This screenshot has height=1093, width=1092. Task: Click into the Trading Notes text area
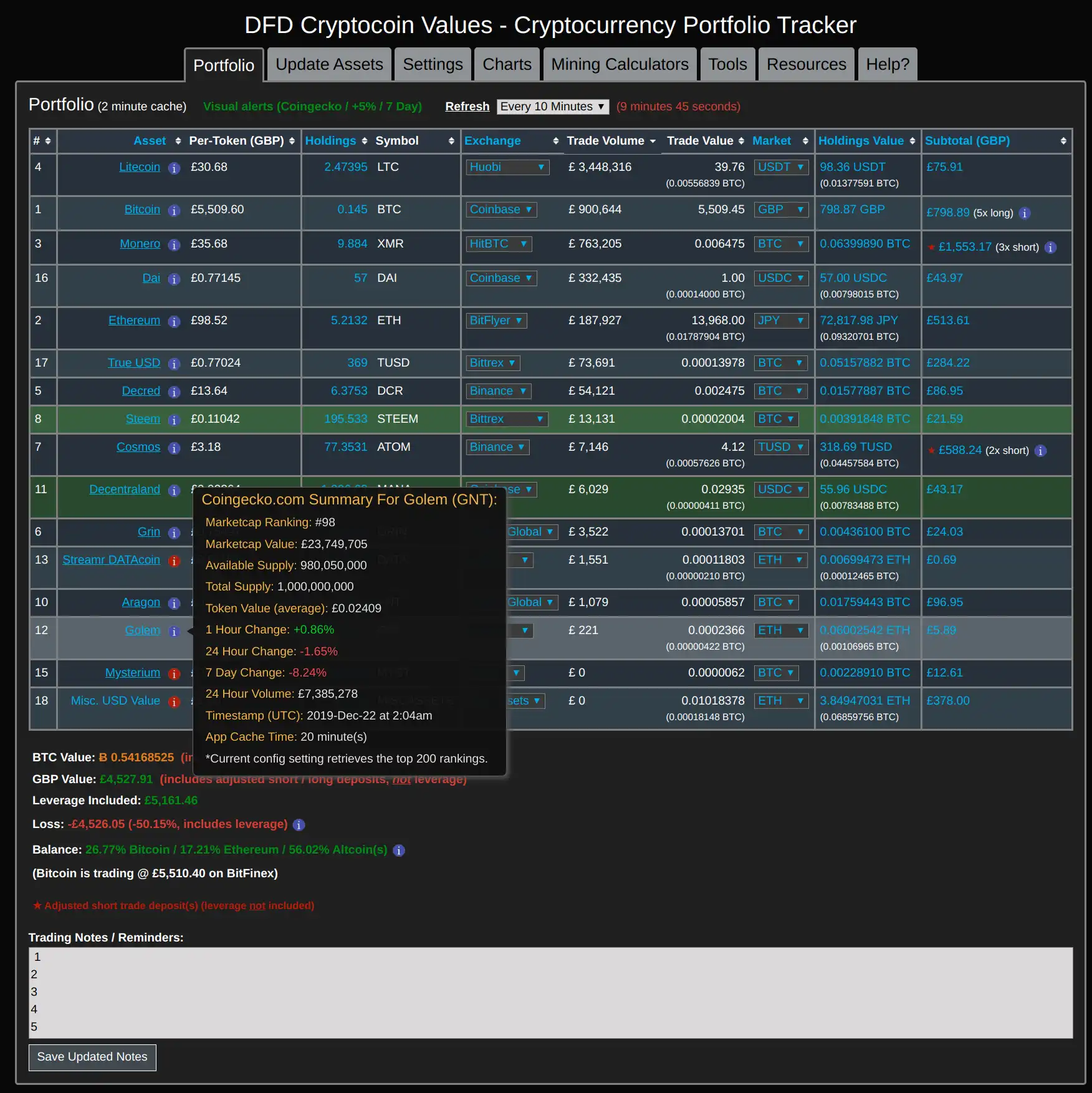tap(551, 993)
